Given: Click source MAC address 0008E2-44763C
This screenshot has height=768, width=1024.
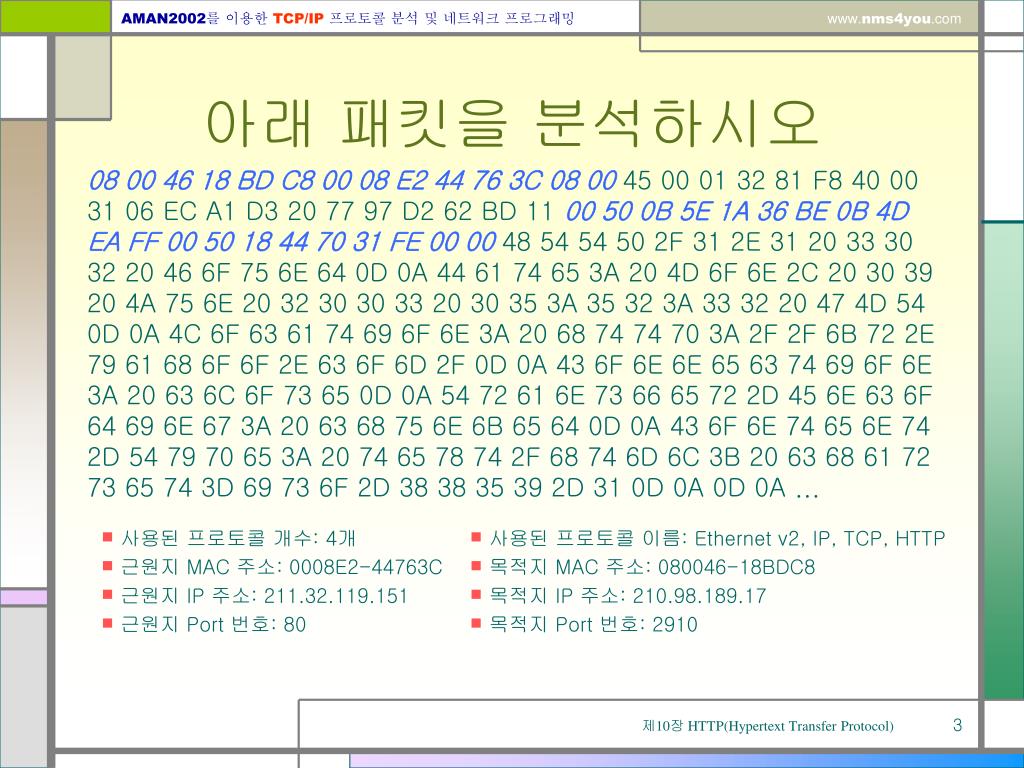Looking at the screenshot, I should pos(366,567).
